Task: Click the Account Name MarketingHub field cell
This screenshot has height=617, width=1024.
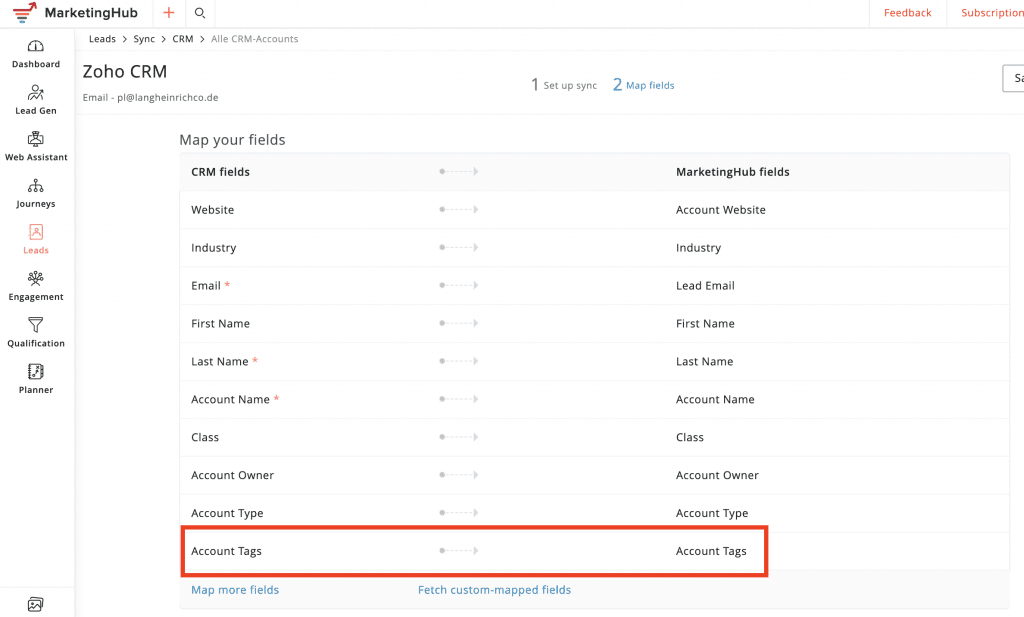Action: [x=715, y=399]
